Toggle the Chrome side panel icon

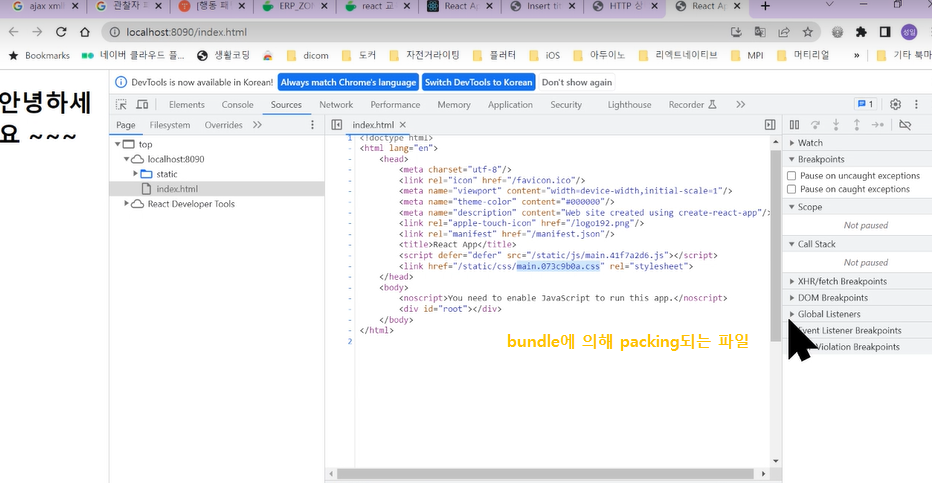[x=884, y=32]
